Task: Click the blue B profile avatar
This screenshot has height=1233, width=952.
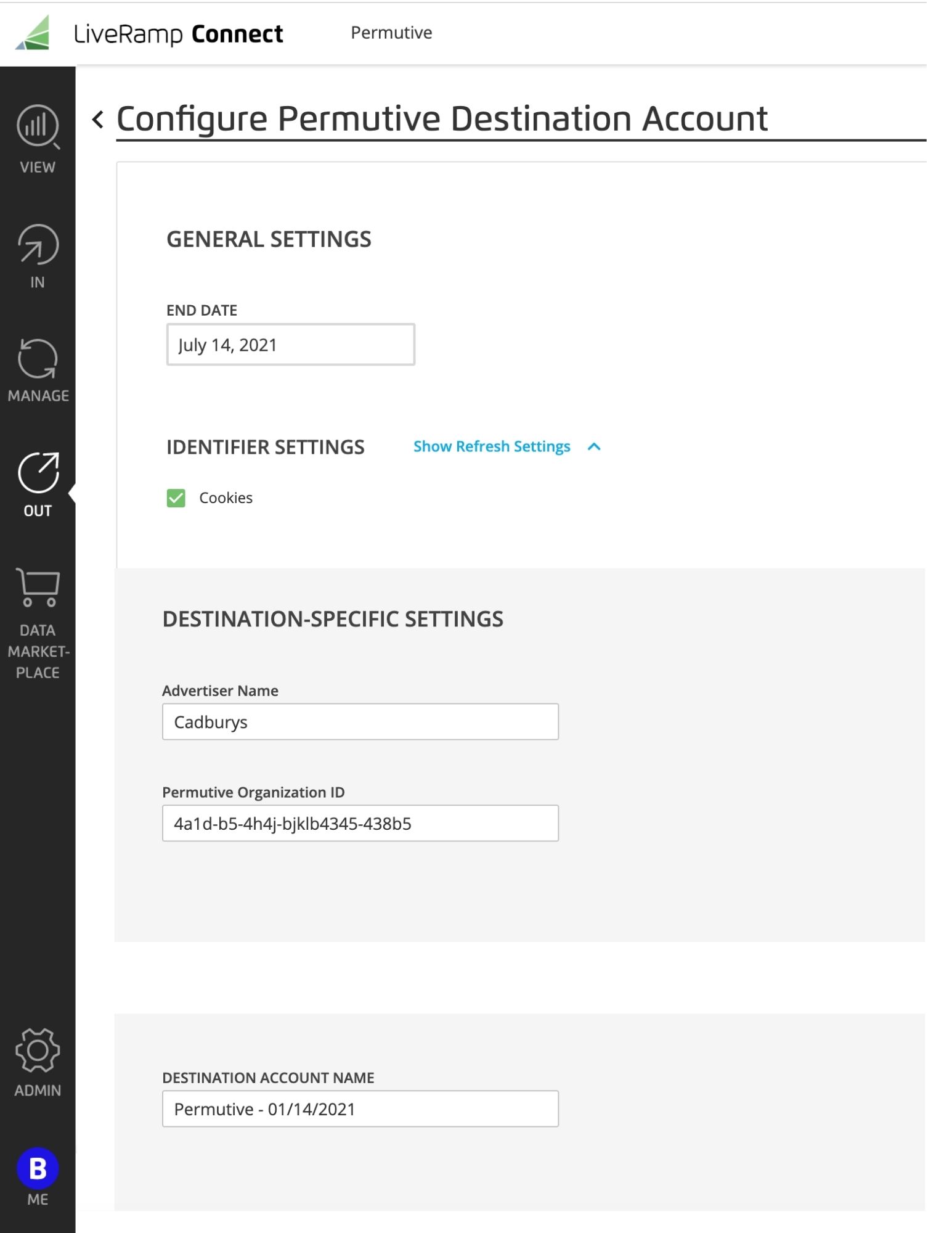Action: (38, 1168)
